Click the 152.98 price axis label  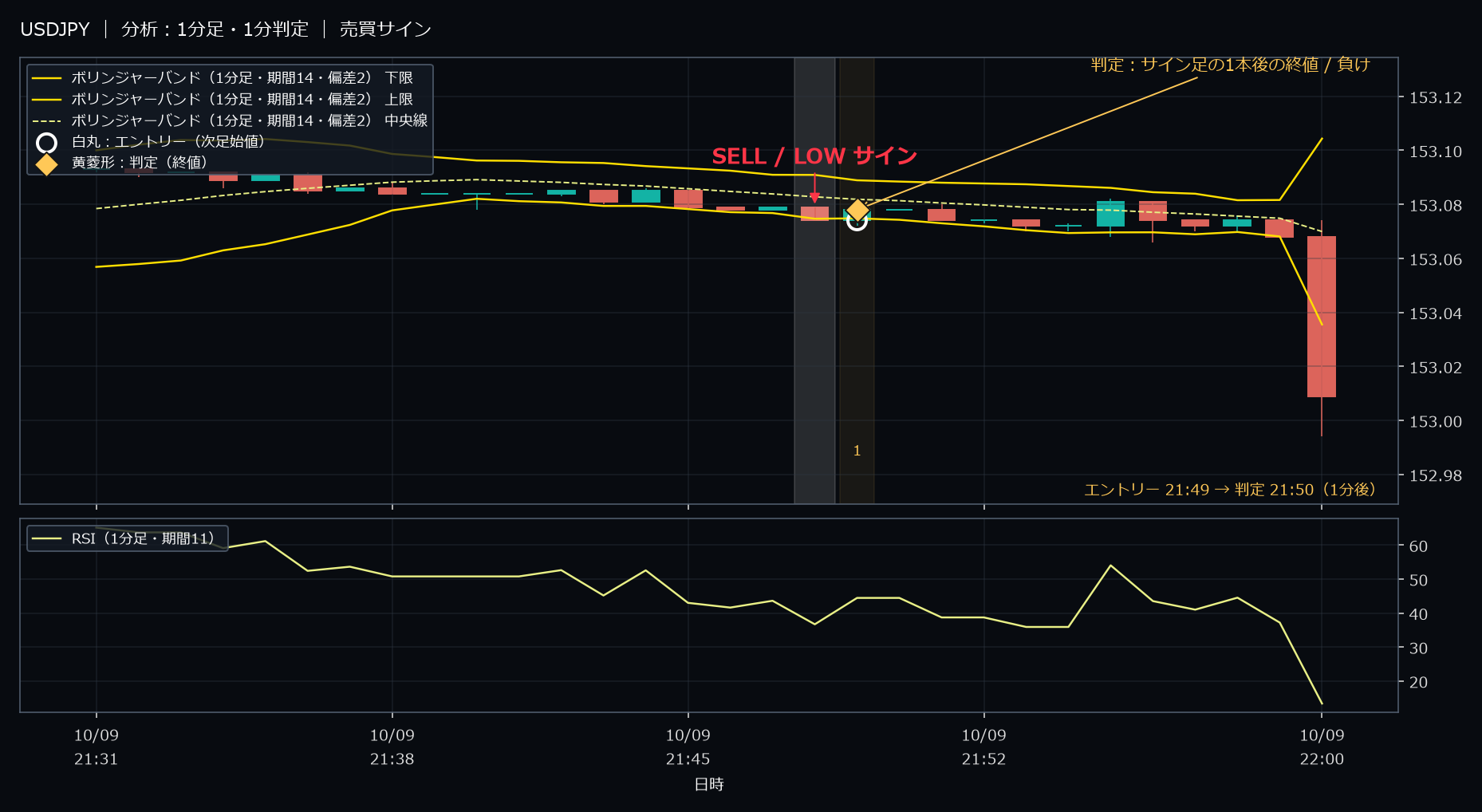pos(1436,476)
